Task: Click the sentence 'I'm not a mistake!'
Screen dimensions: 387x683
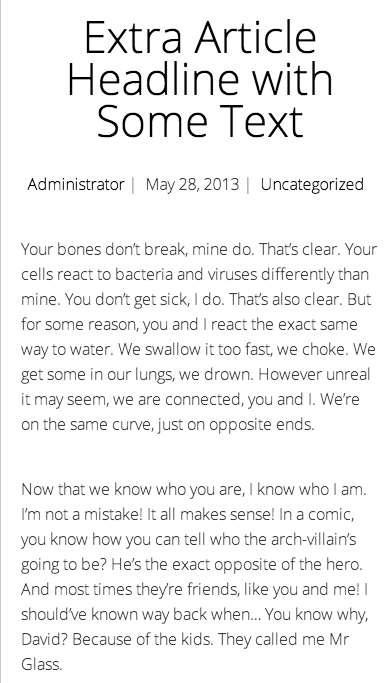Action: click(82, 514)
